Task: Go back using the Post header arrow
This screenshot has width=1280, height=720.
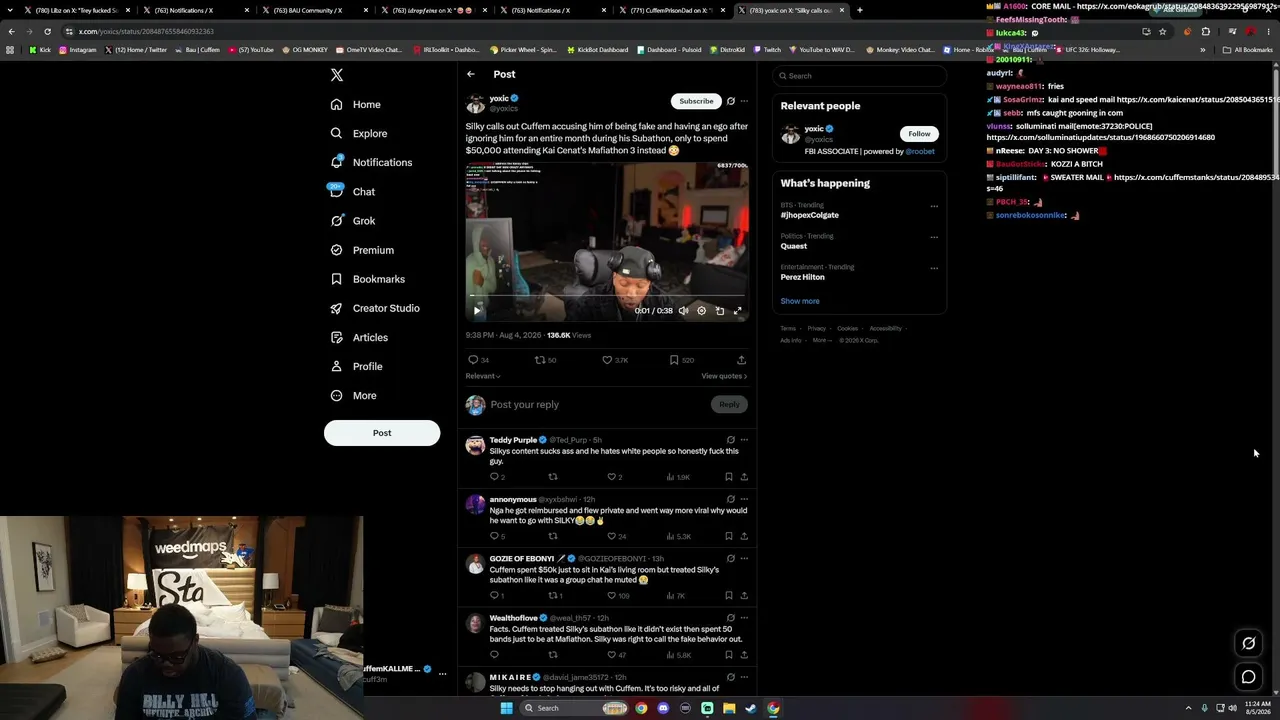Action: pyautogui.click(x=471, y=74)
